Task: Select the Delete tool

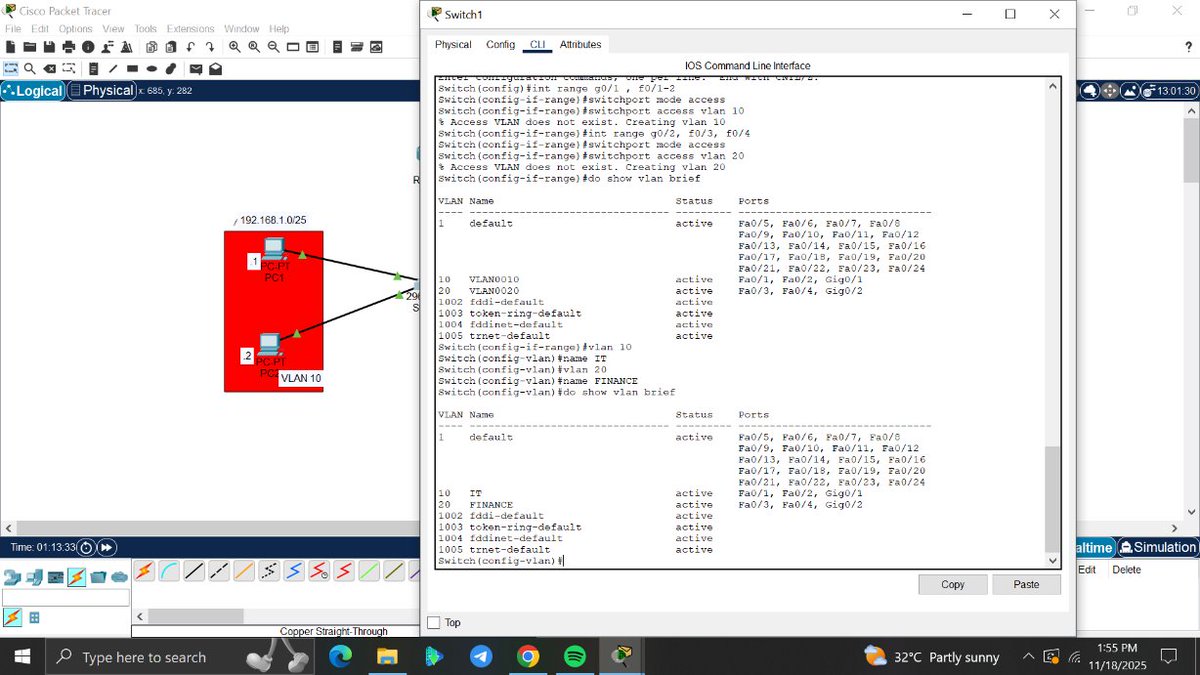Action: [x=49, y=68]
